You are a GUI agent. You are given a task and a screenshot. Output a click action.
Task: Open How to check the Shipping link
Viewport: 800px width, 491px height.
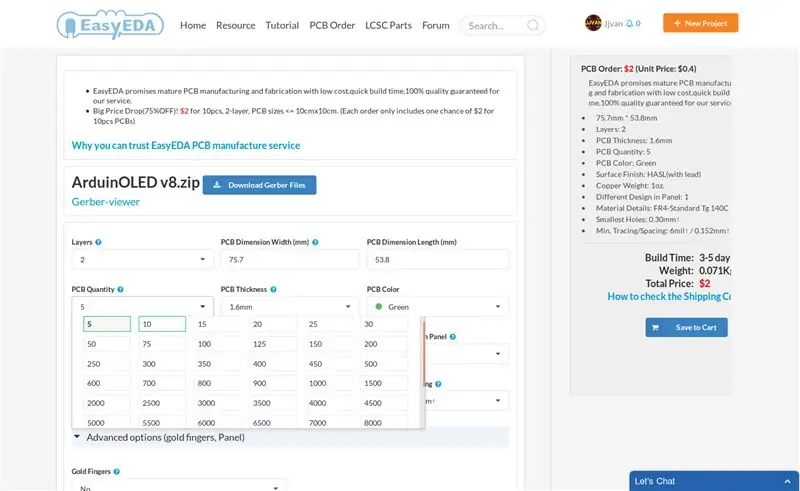[669, 296]
